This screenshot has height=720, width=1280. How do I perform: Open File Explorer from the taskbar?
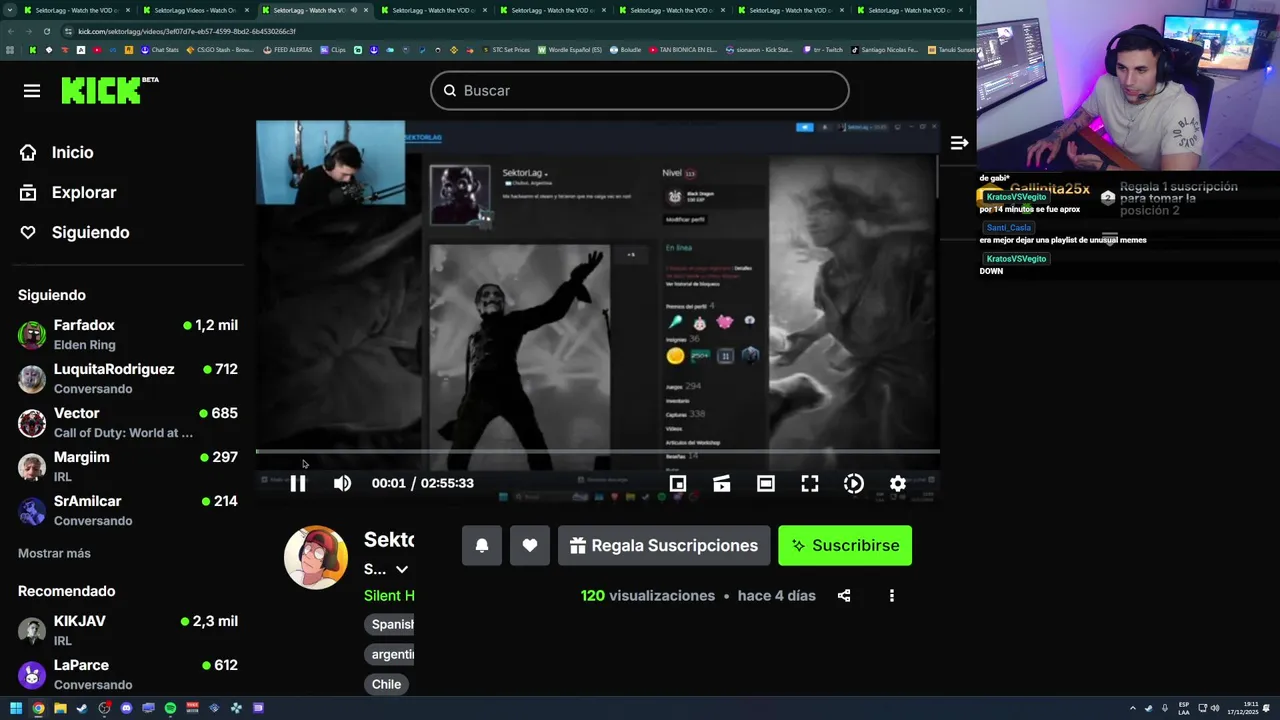click(60, 708)
